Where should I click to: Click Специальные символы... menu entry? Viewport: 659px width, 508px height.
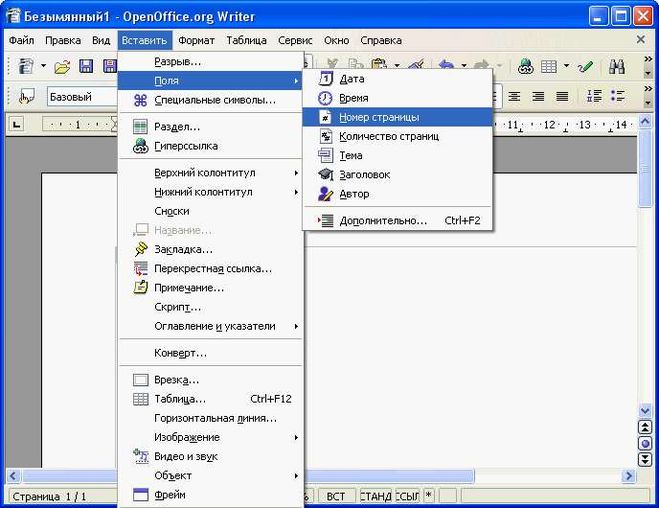pyautogui.click(x=215, y=100)
